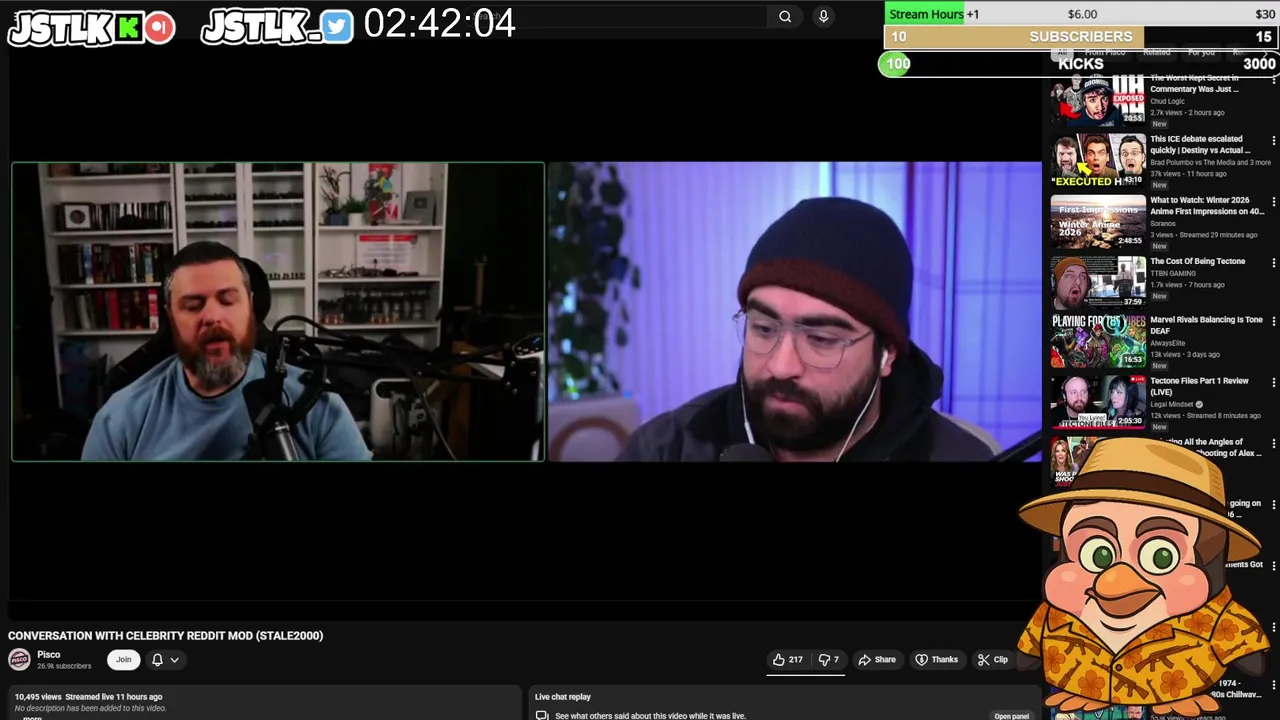
Task: Expand the notification chevron beside the bell
Action: point(174,659)
